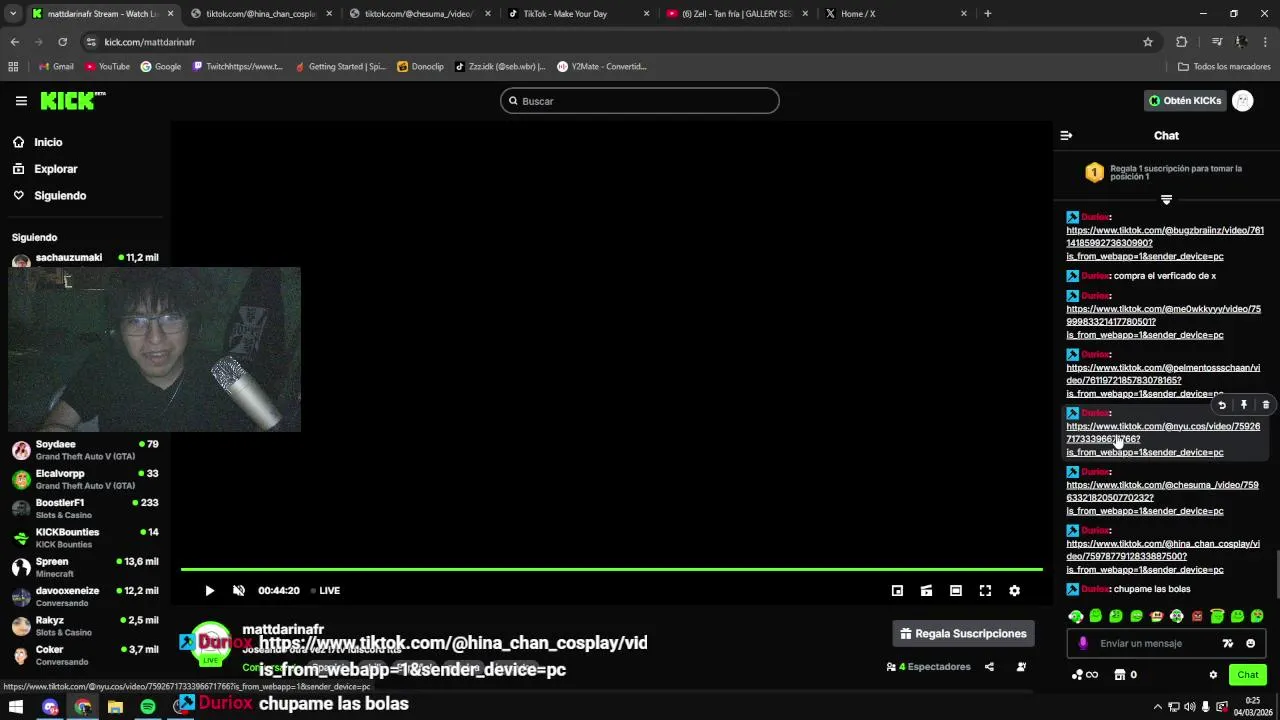
Task: Click the KICK logo
Action: [x=72, y=100]
